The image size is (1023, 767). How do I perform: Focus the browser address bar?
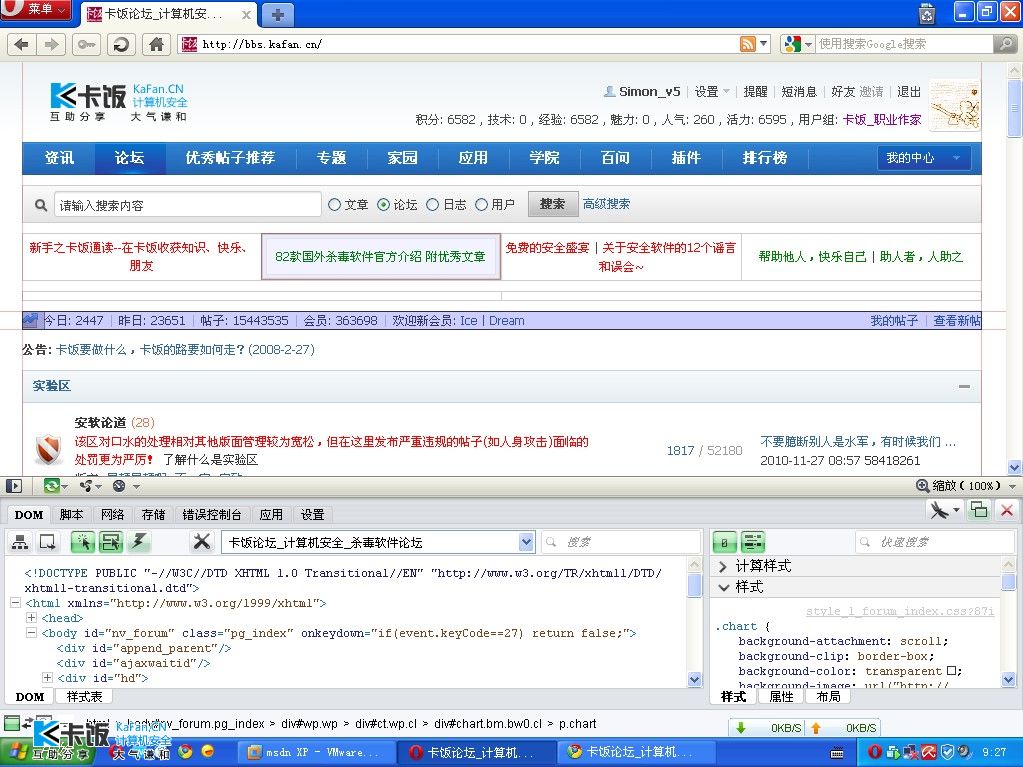point(459,44)
